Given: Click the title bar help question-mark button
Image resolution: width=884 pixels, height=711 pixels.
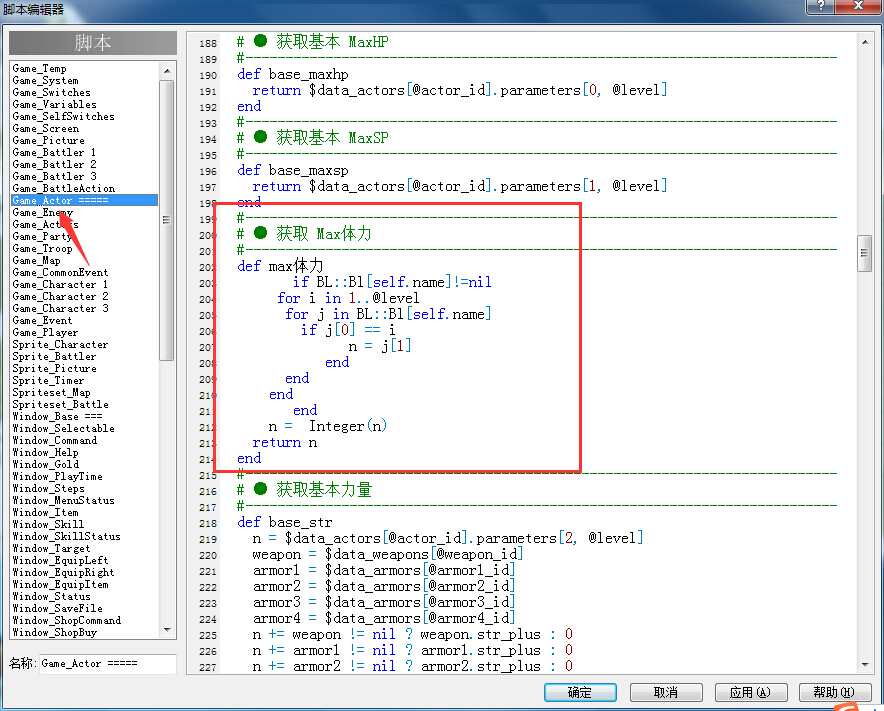Looking at the screenshot, I should (820, 6).
